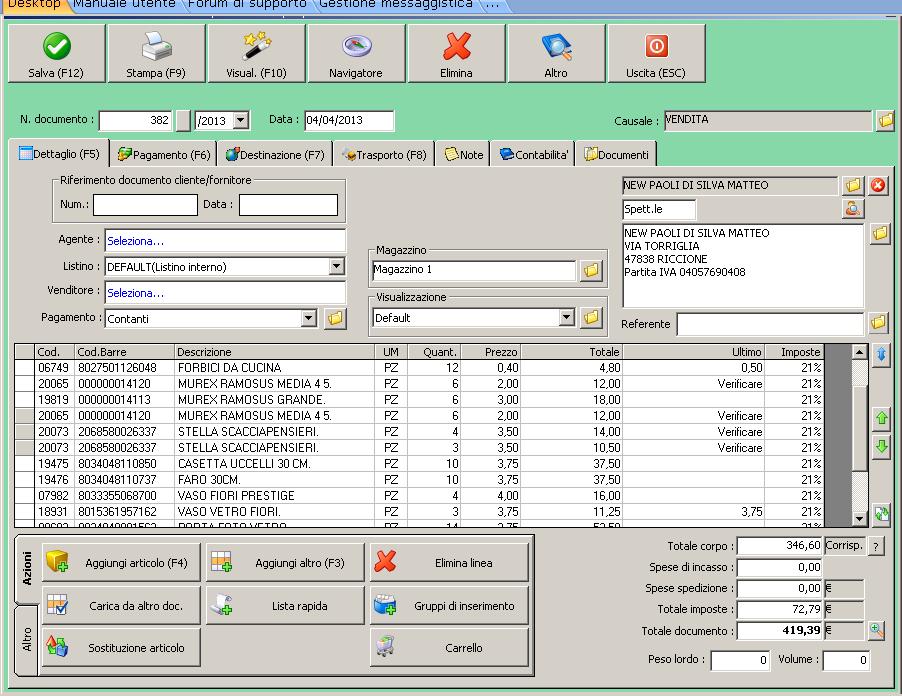902x696 pixels.
Task: Remove the customer with the red X icon
Action: [x=878, y=186]
